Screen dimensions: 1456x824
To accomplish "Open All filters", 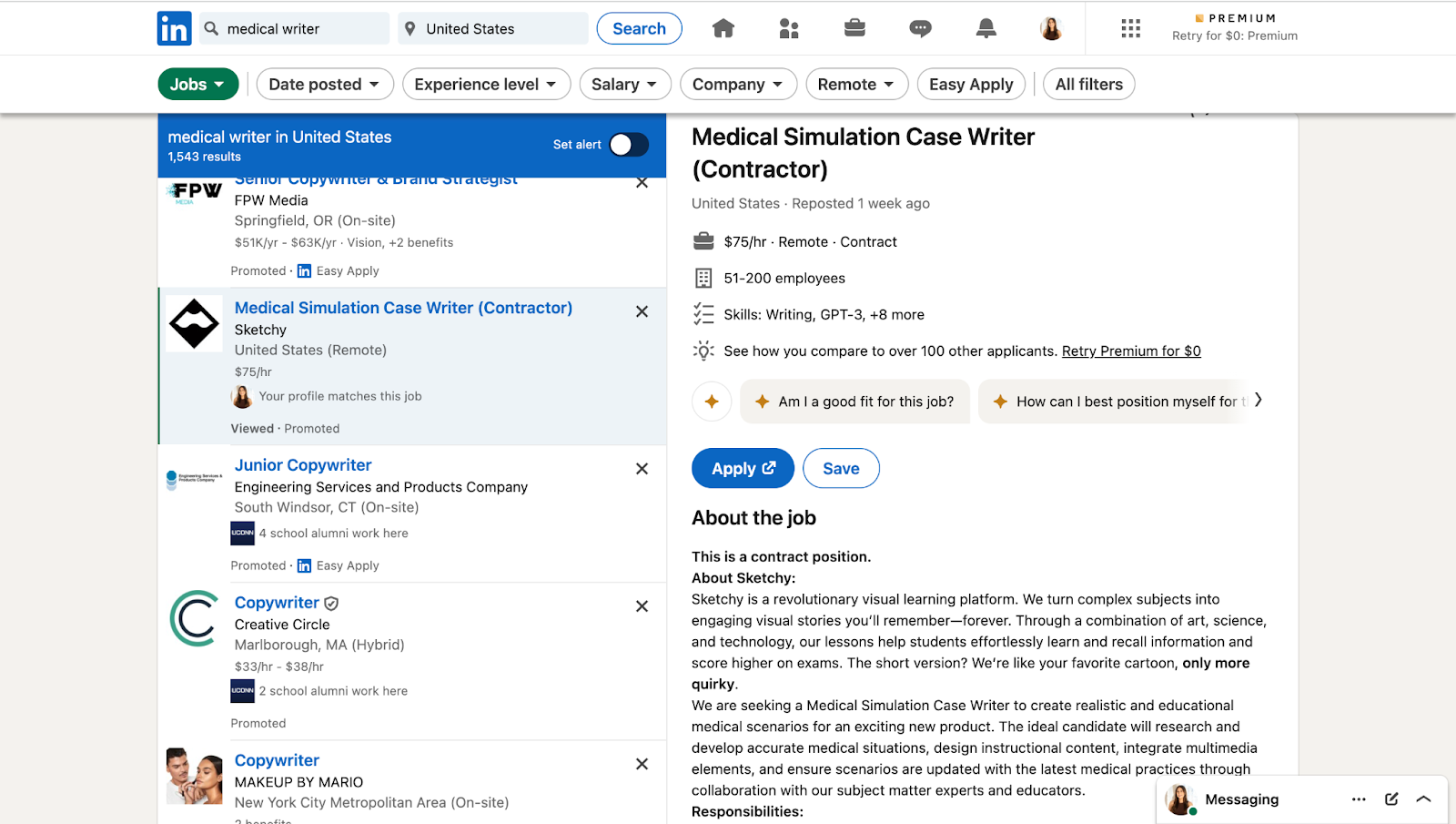I will [1089, 84].
